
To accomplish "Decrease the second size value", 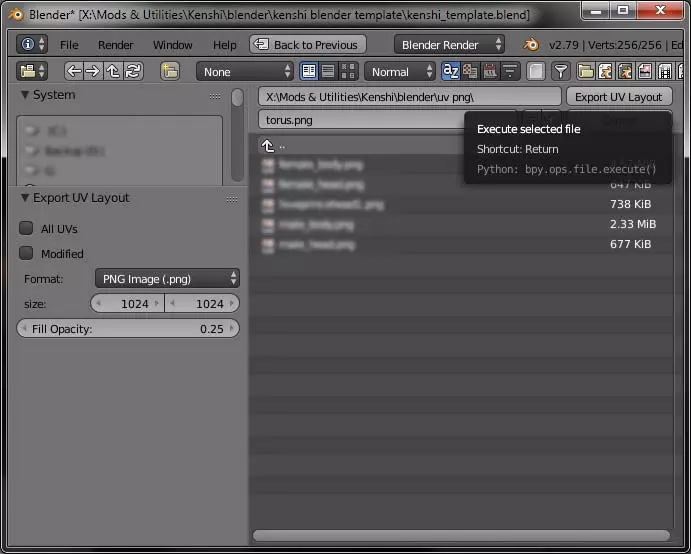I will point(172,303).
